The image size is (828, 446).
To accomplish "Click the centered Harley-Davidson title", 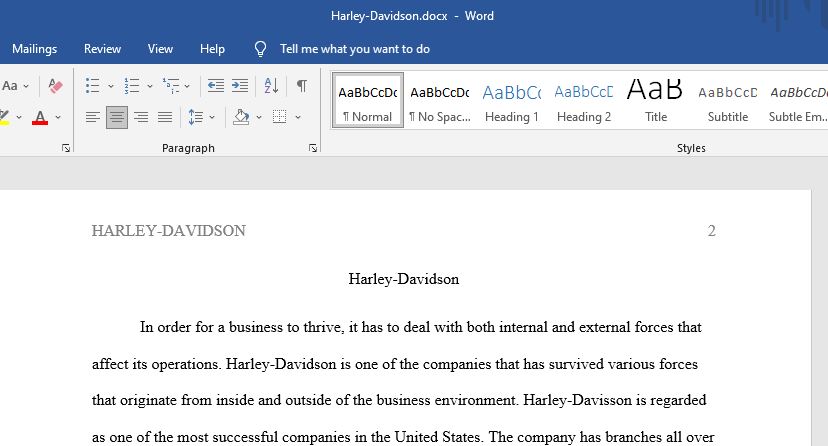I will (403, 279).
